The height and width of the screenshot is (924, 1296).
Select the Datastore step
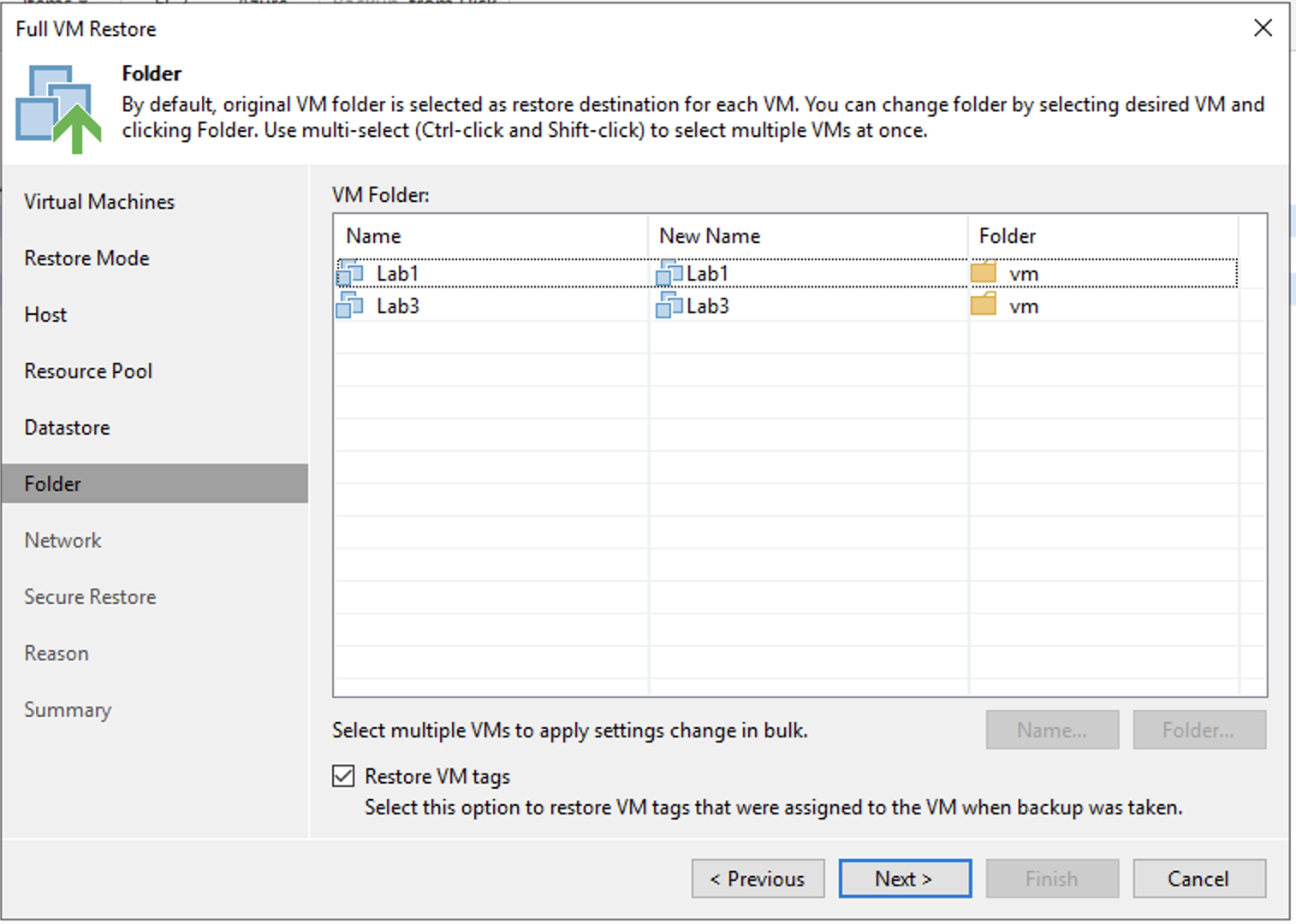tap(67, 428)
